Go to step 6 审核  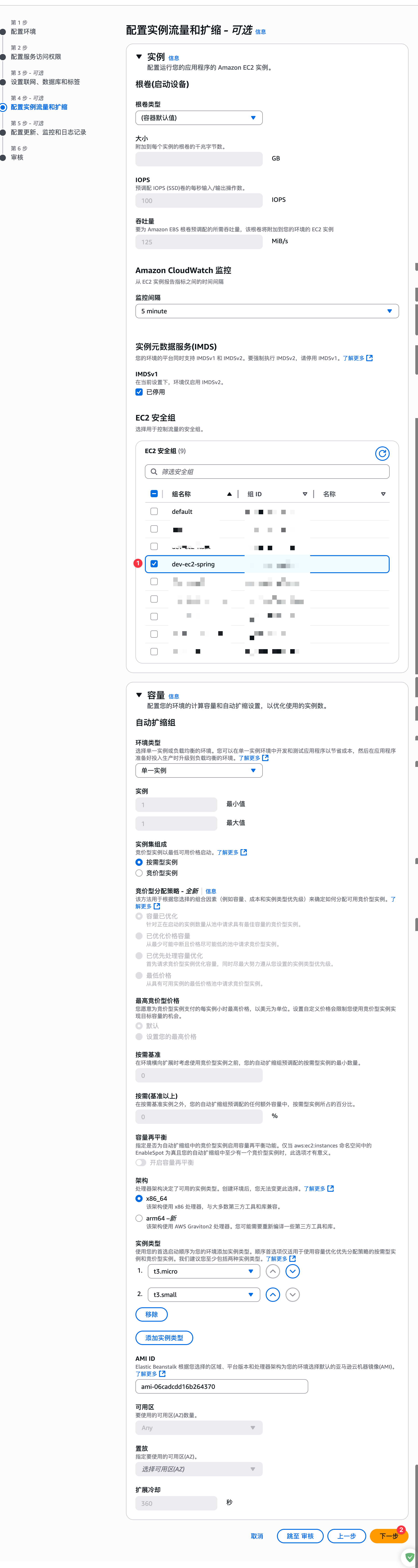click(17, 157)
